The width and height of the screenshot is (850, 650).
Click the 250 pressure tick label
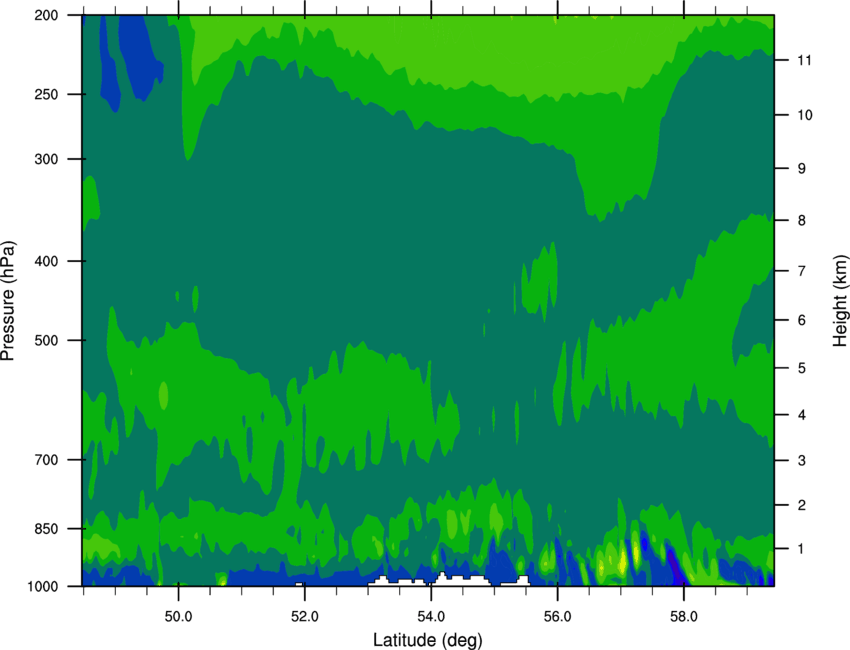click(47, 94)
